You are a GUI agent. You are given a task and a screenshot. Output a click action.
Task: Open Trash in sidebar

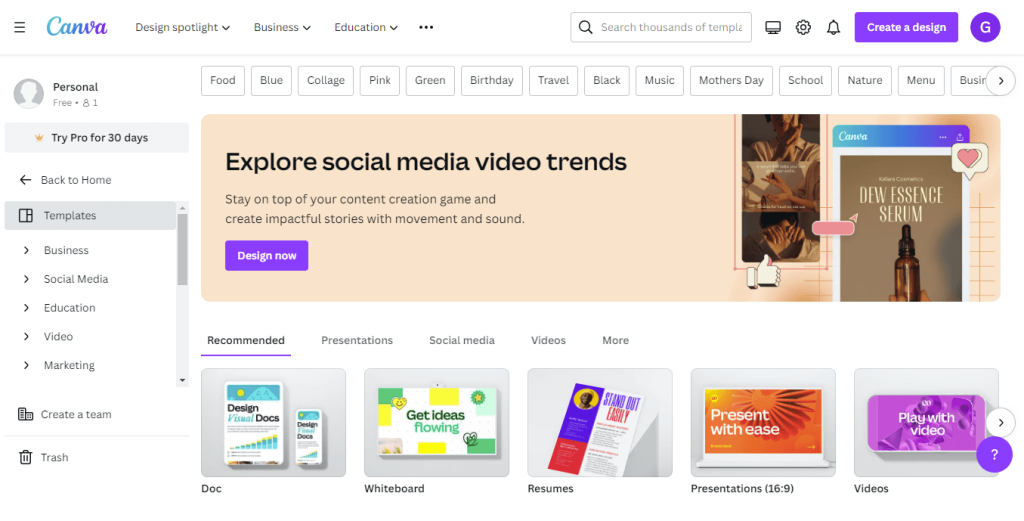pos(44,457)
